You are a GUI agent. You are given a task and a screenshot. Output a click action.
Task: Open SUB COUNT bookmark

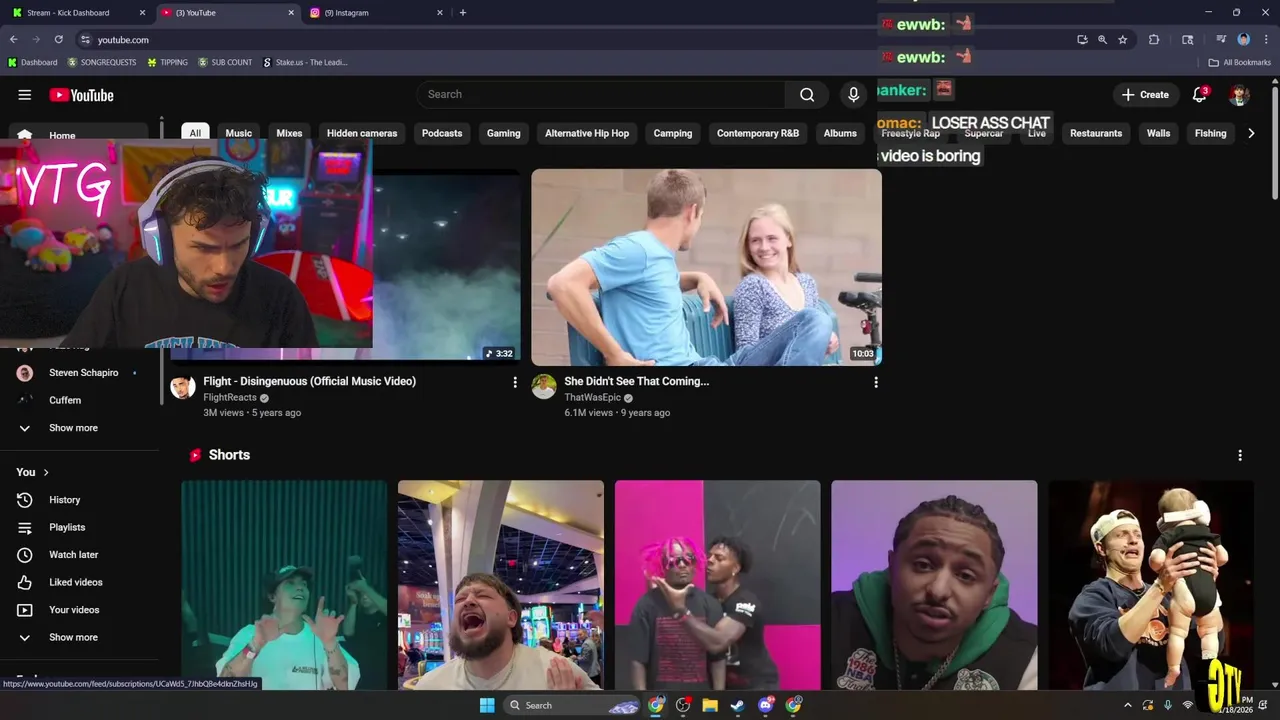pyautogui.click(x=225, y=62)
